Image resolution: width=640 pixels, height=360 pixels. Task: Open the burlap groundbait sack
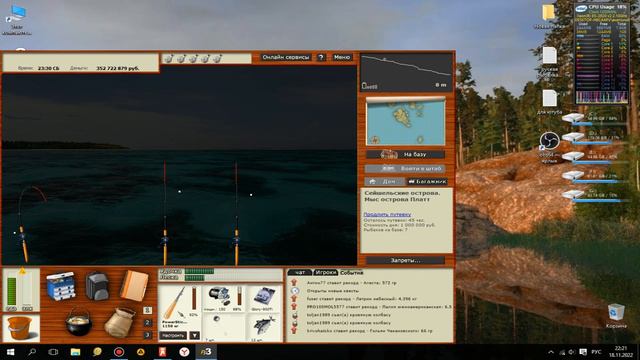click(120, 322)
